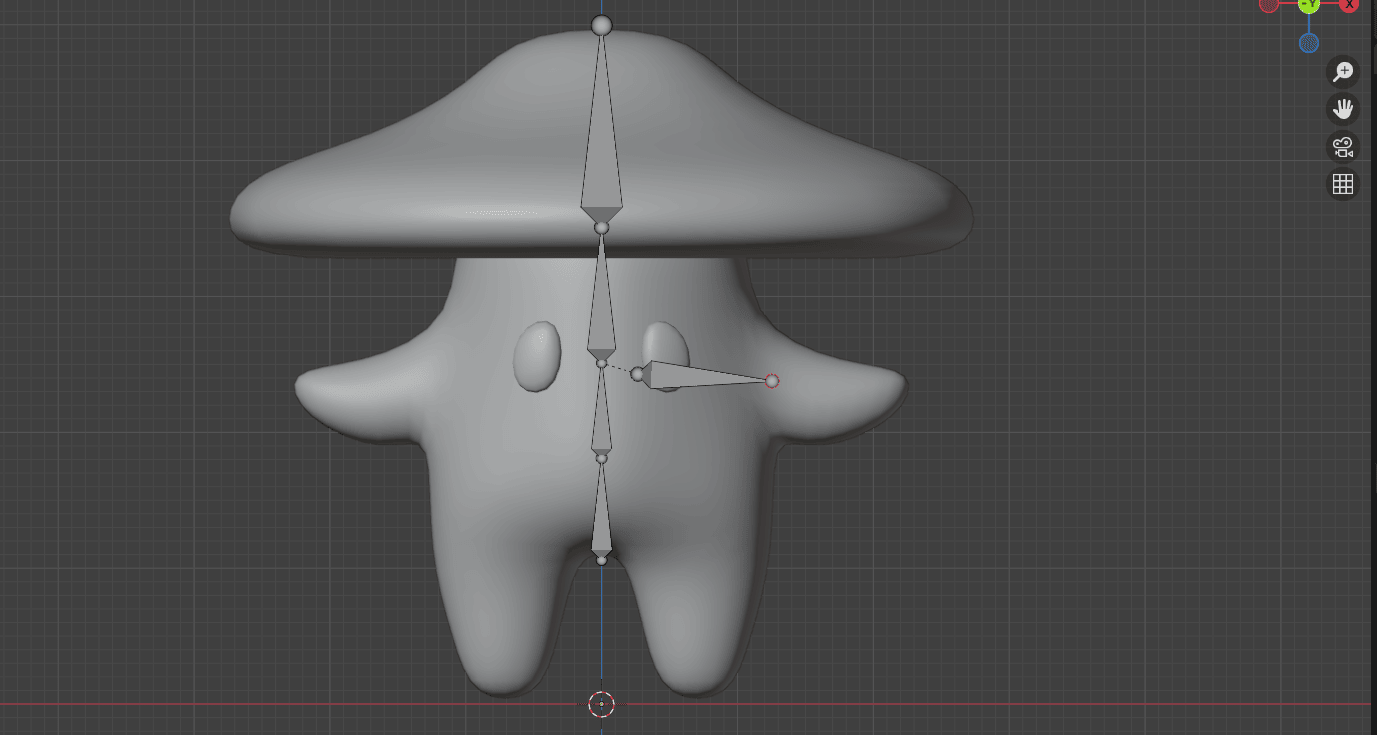Select the lowest bone joint between the legs
Screen dimensions: 1377x735
[x=601, y=560]
